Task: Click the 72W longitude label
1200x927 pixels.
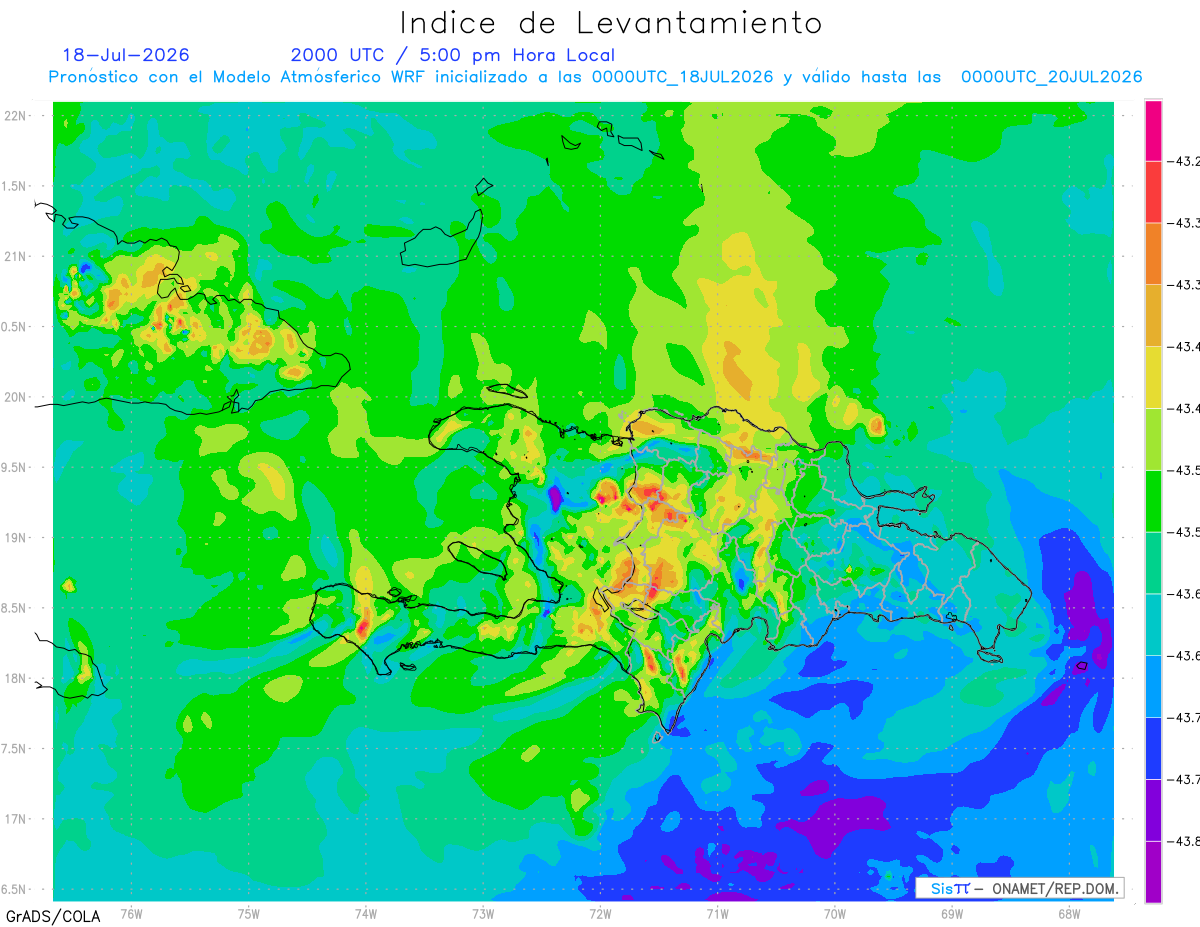Action: click(x=600, y=914)
